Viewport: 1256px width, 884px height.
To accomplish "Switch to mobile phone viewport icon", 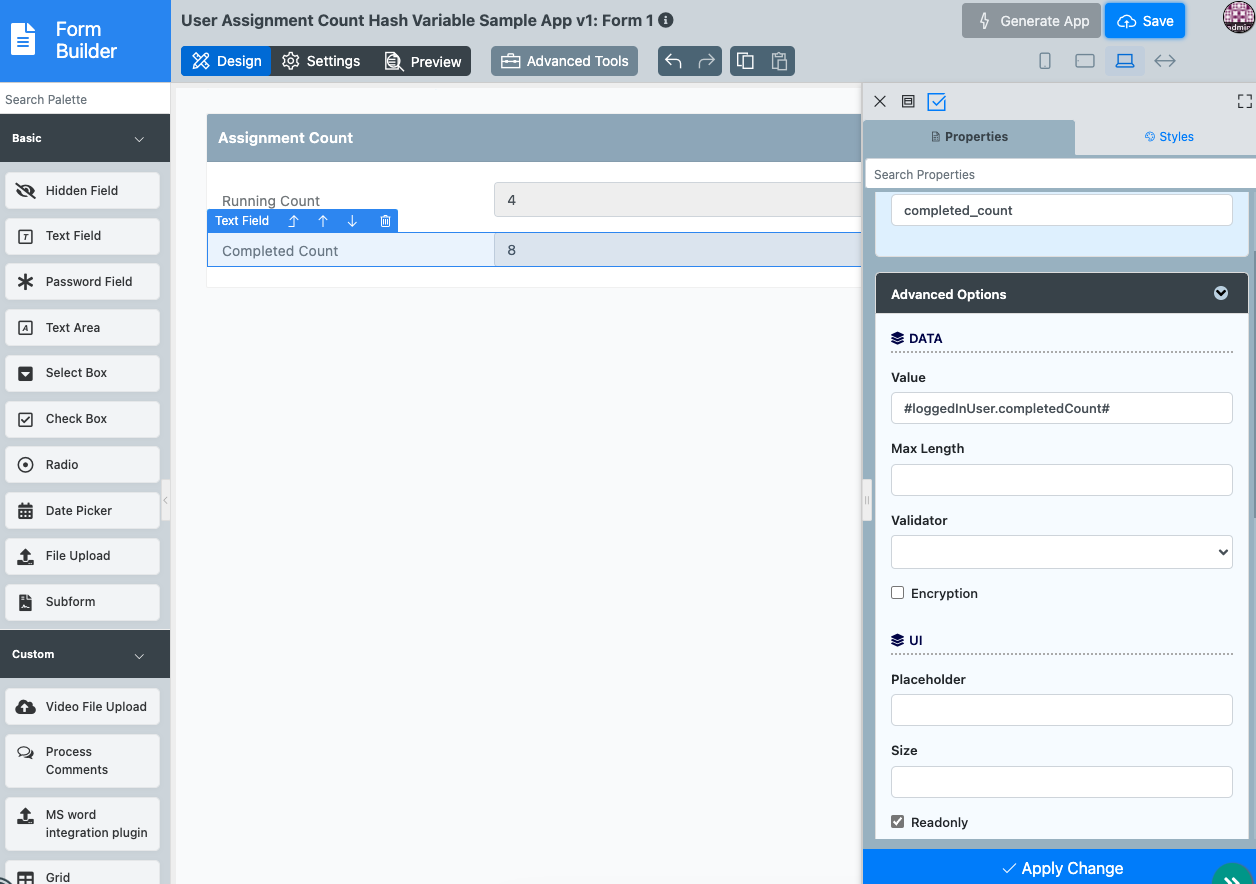I will pyautogui.click(x=1045, y=61).
